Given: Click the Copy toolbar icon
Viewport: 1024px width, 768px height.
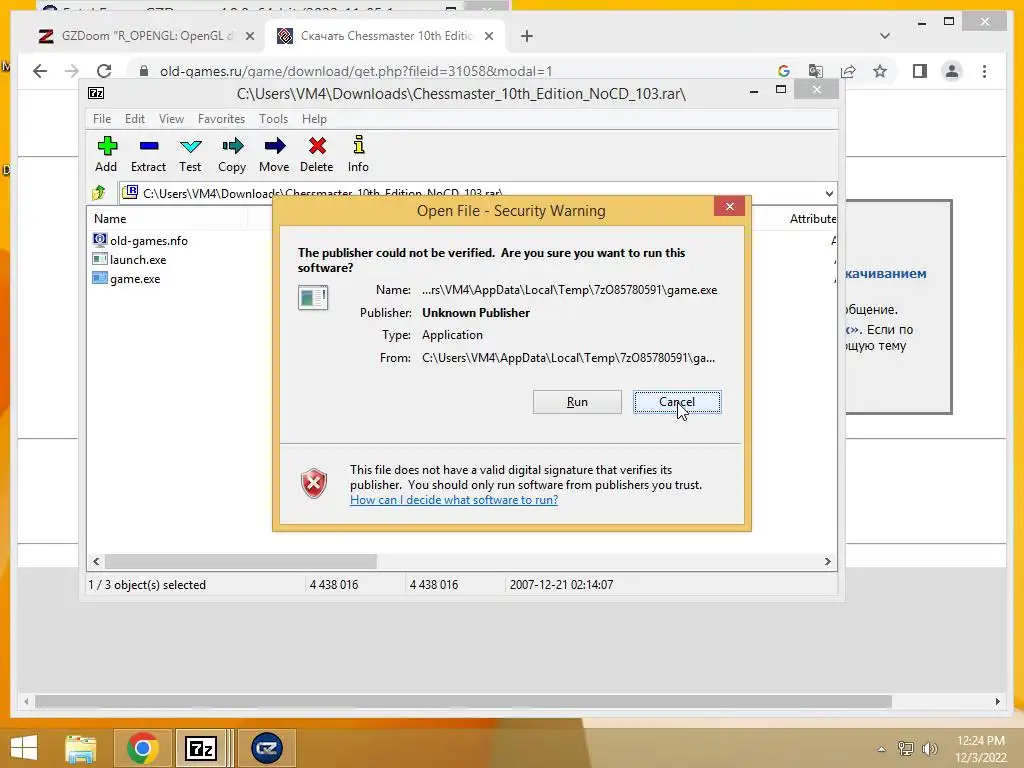Looking at the screenshot, I should click(x=232, y=154).
